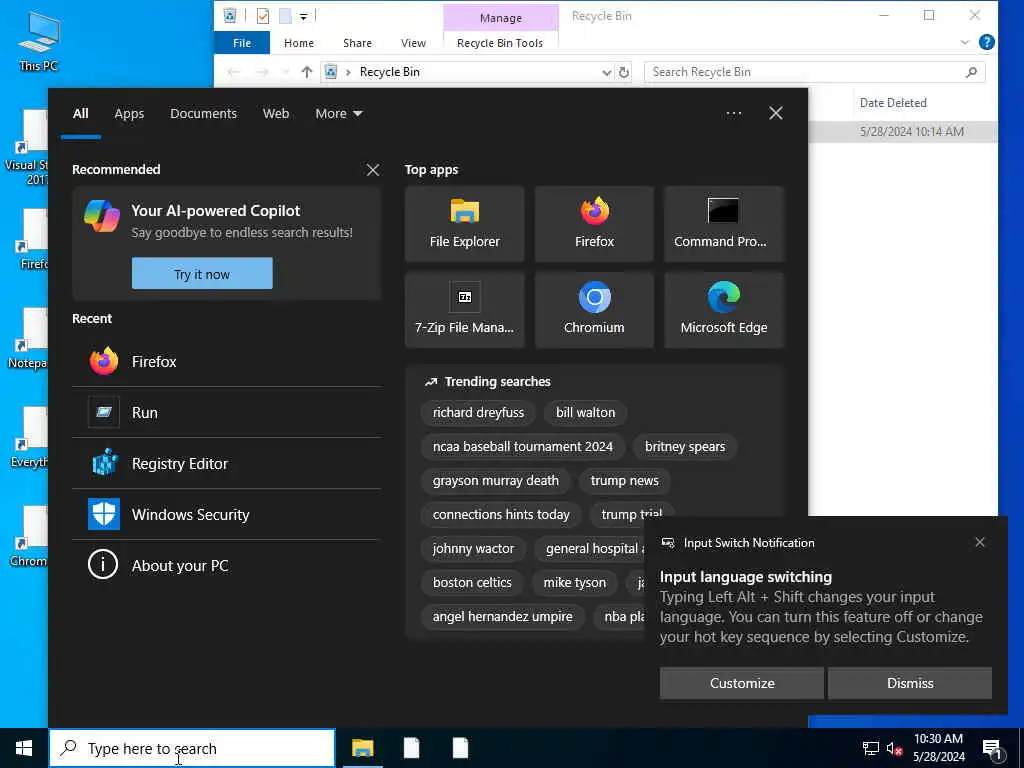Expand the Explorer ribbon chevron
Image resolution: width=1024 pixels, height=768 pixels.
pyautogui.click(x=965, y=42)
